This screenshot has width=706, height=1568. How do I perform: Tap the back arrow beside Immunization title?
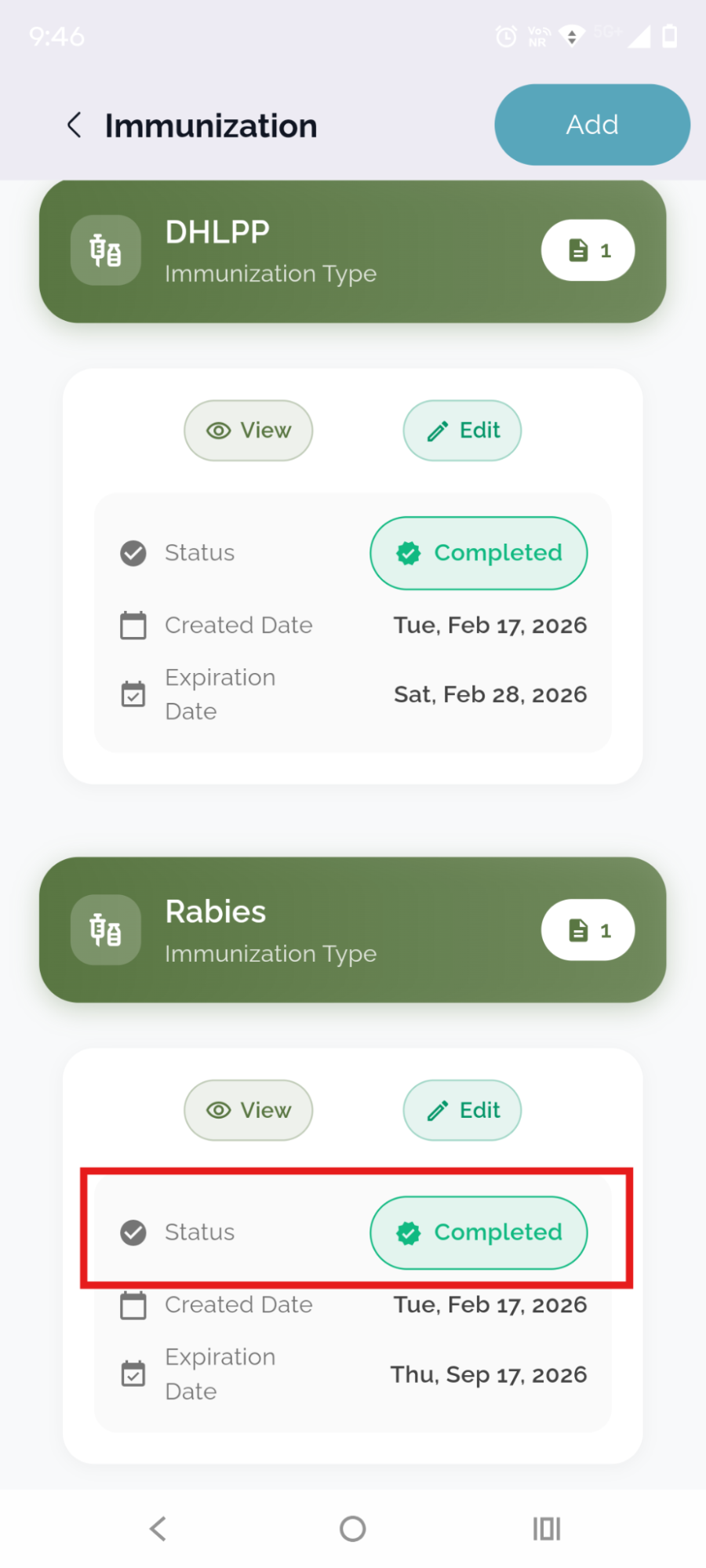(75, 126)
